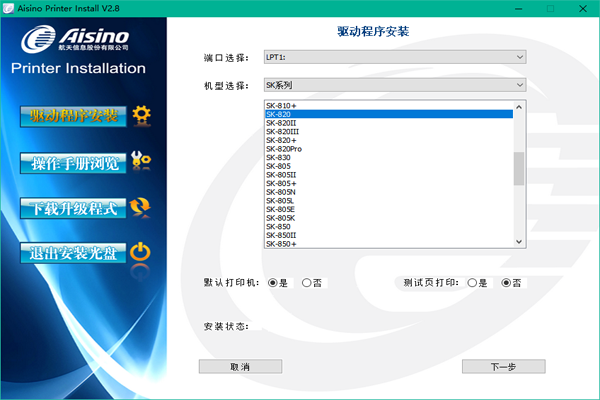
Task: Select SK-830 in model list
Action: click(389, 157)
